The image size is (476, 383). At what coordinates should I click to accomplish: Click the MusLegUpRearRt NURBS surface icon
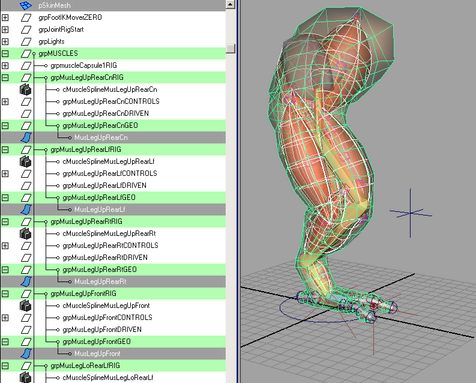26,281
